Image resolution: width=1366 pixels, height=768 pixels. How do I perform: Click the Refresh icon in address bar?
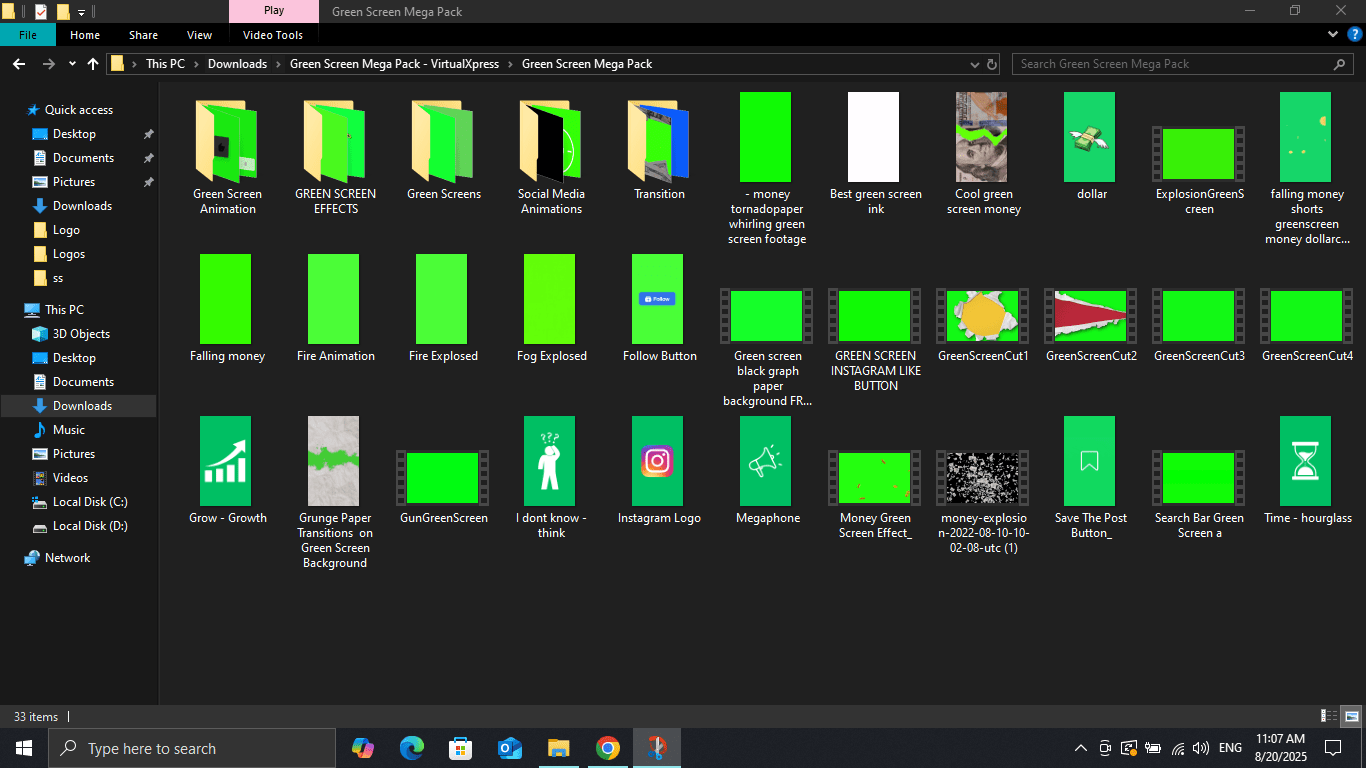pyautogui.click(x=992, y=64)
